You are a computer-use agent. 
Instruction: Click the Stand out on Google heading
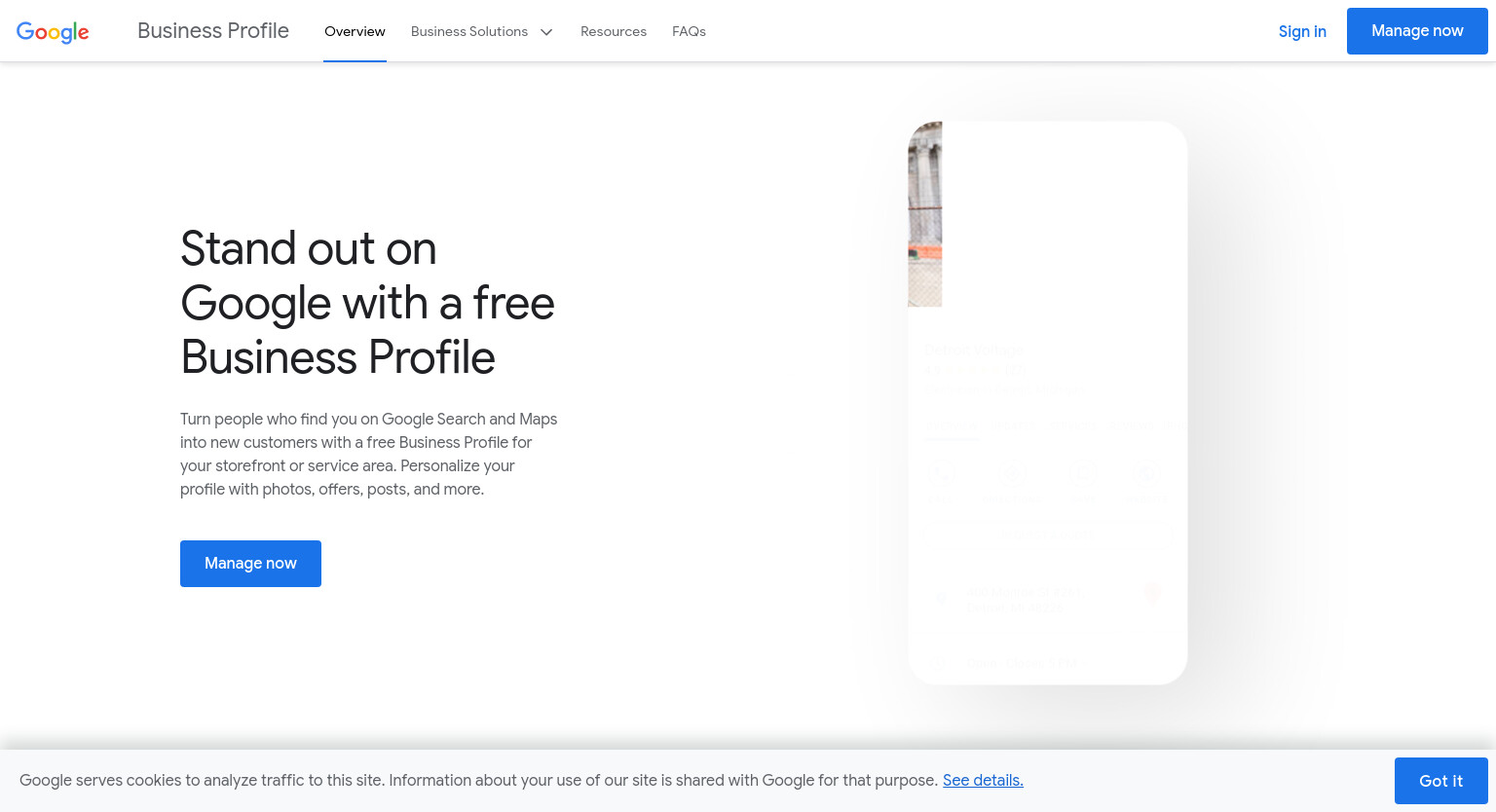coord(367,303)
